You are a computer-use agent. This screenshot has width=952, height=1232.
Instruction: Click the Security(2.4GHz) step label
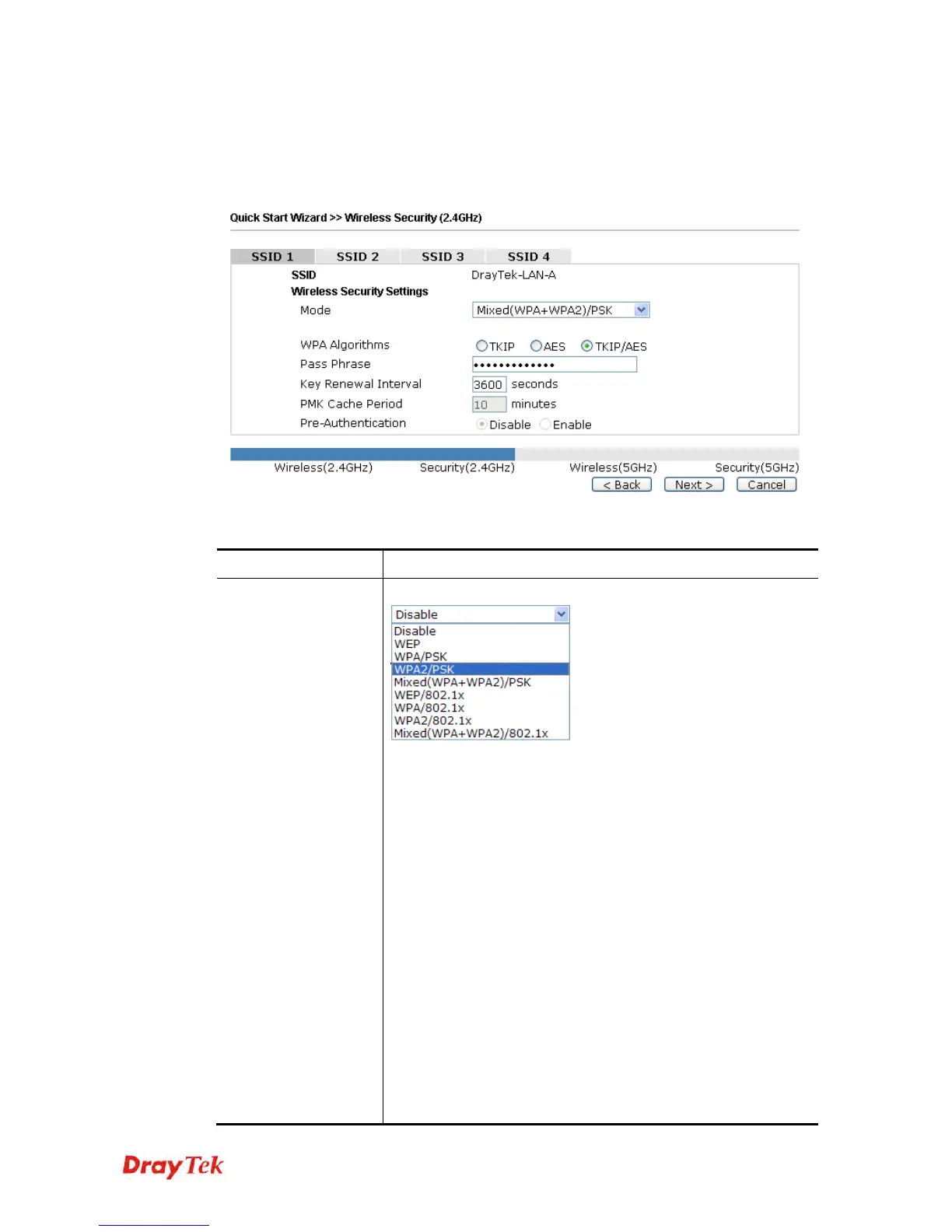(x=467, y=467)
